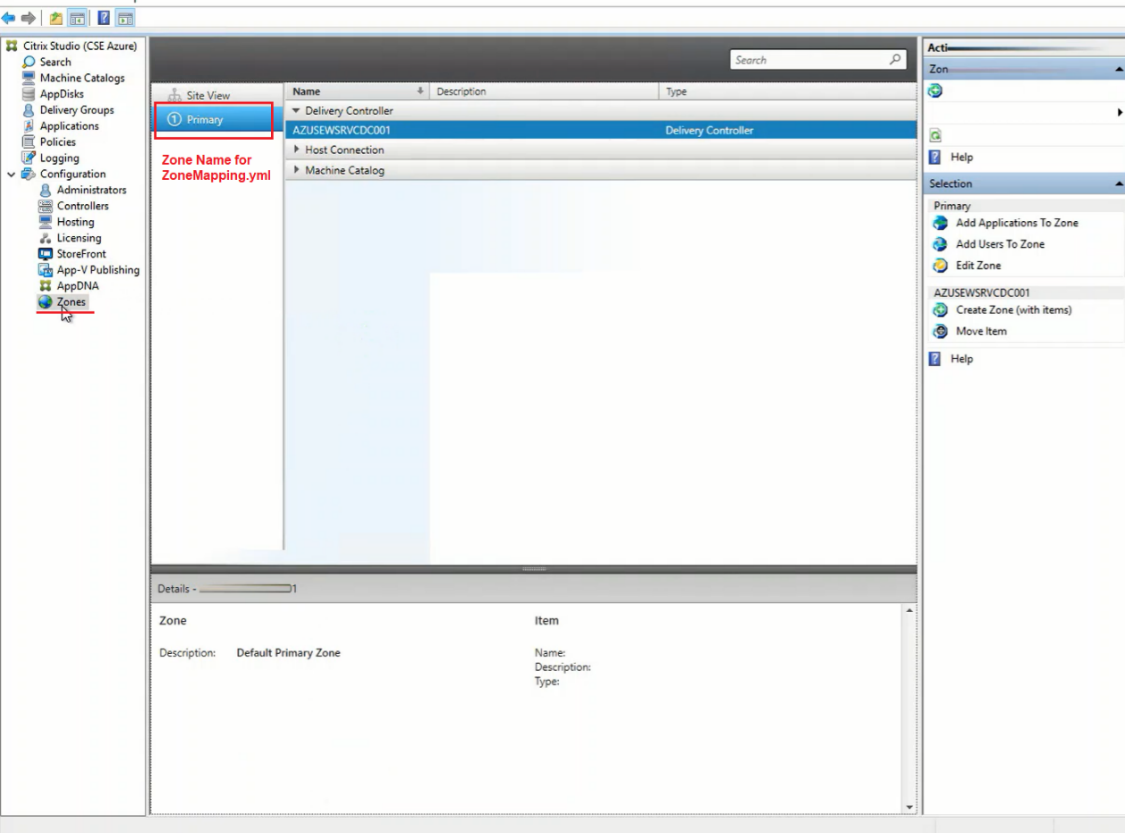
Task: Click the Default Primary Zone description text
Action: 288,653
